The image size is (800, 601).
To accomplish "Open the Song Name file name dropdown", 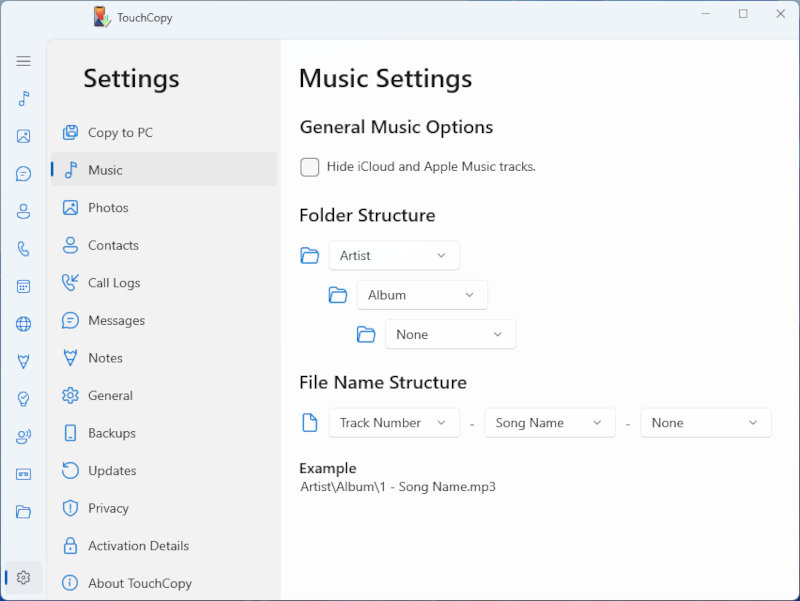I will tap(549, 423).
